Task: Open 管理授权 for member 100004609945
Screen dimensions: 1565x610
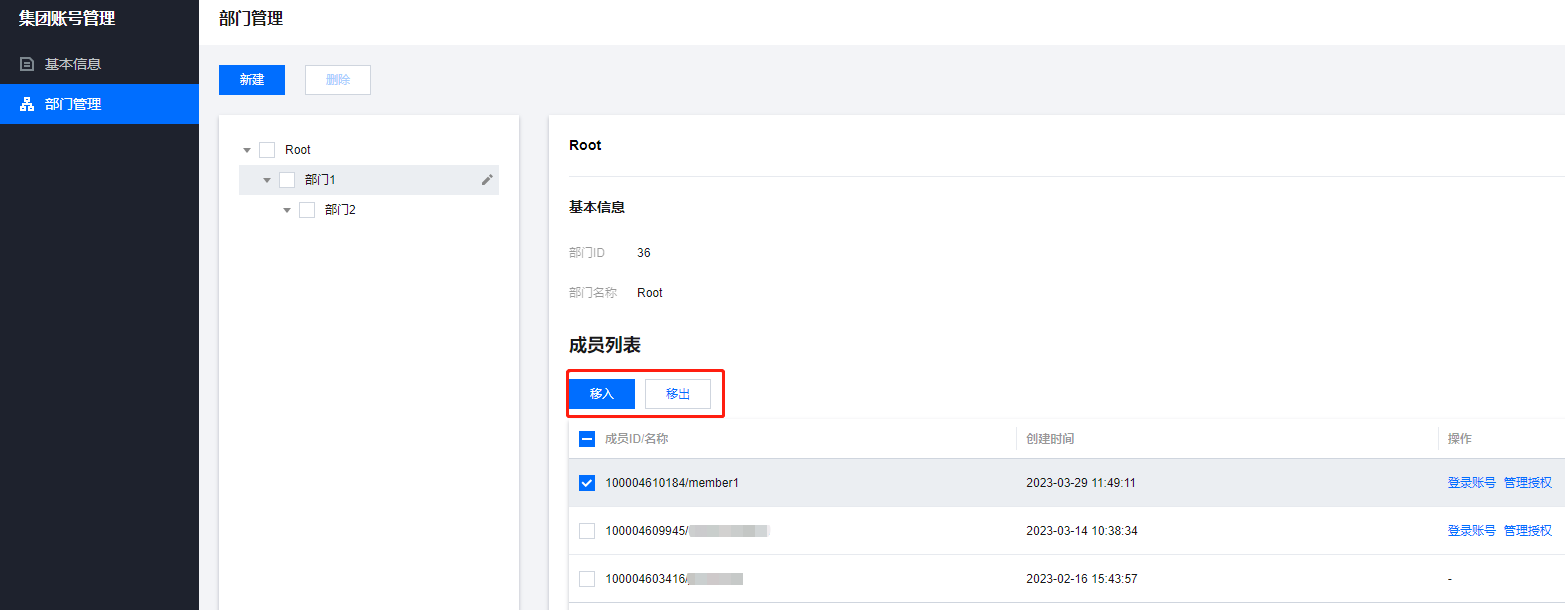Action: point(1527,531)
